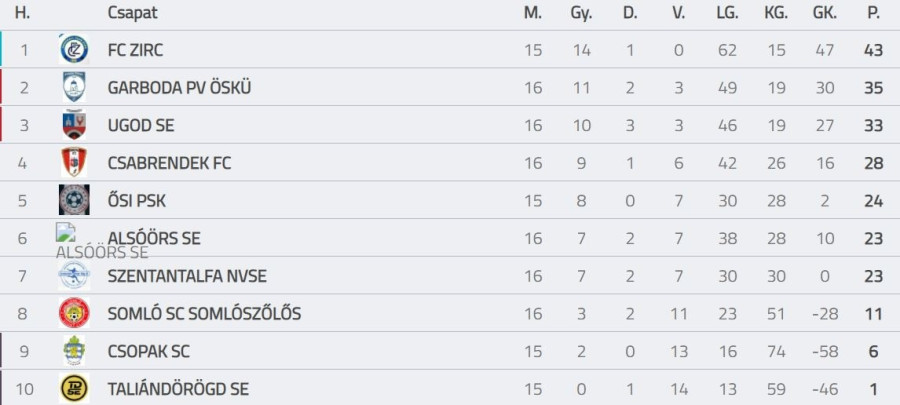The image size is (900, 405).
Task: Click the Csabrendek FC club badge
Action: [x=73, y=162]
